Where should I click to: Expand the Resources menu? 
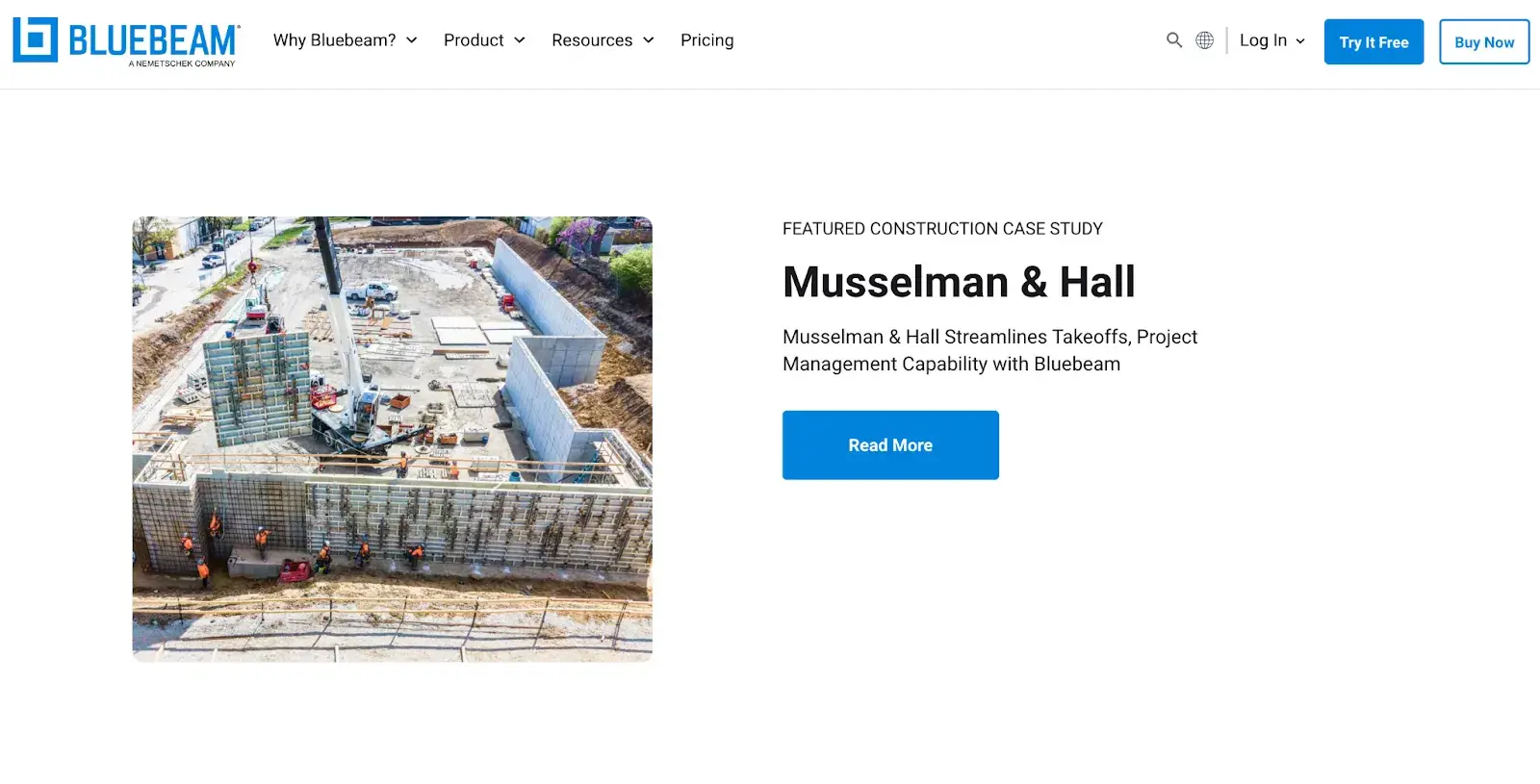coord(603,40)
